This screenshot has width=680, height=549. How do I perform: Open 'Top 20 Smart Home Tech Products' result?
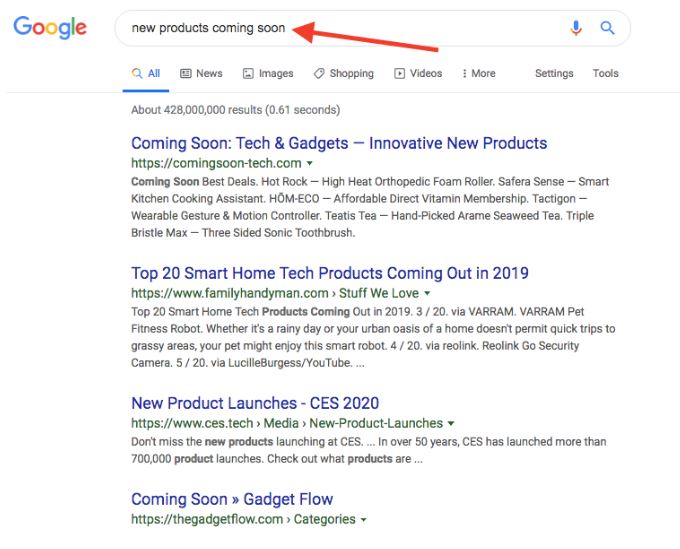tap(330, 273)
